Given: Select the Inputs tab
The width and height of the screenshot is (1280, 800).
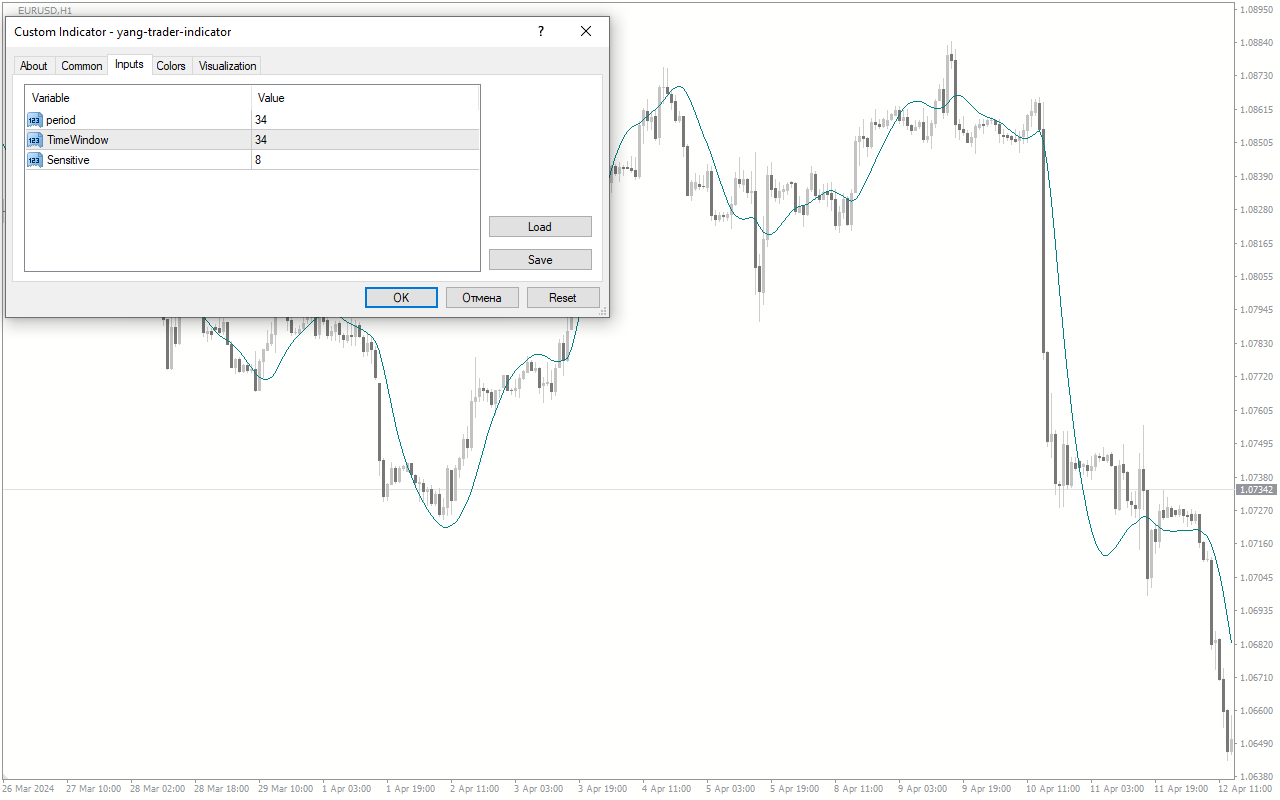Looking at the screenshot, I should click(x=129, y=64).
